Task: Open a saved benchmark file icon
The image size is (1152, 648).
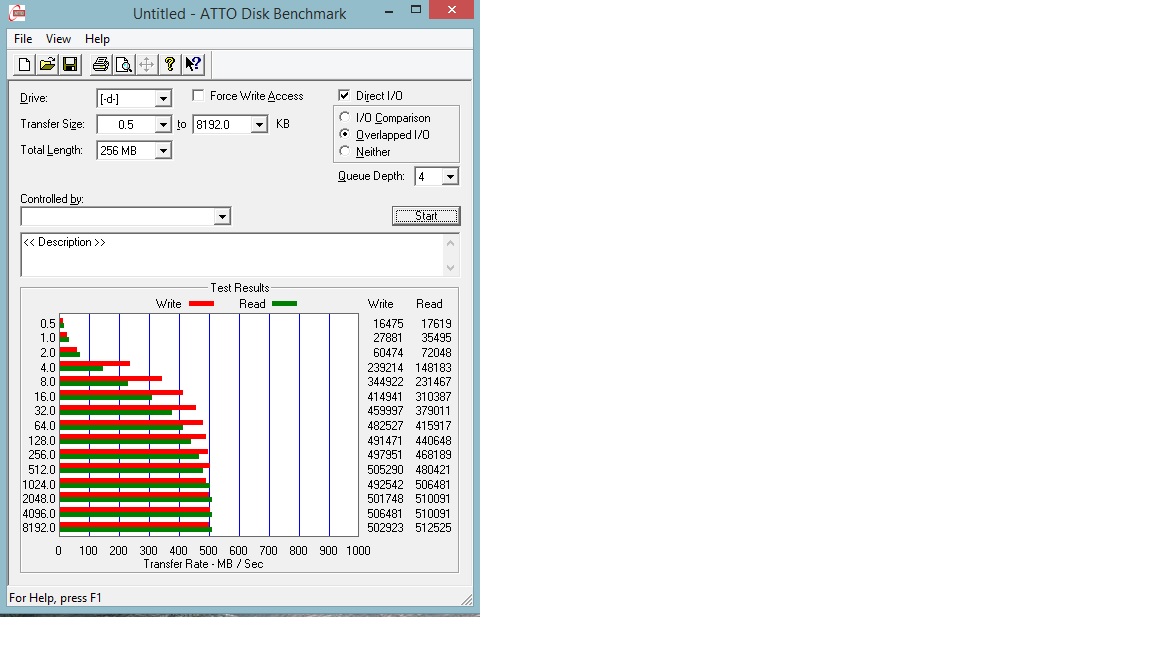Action: coord(47,65)
